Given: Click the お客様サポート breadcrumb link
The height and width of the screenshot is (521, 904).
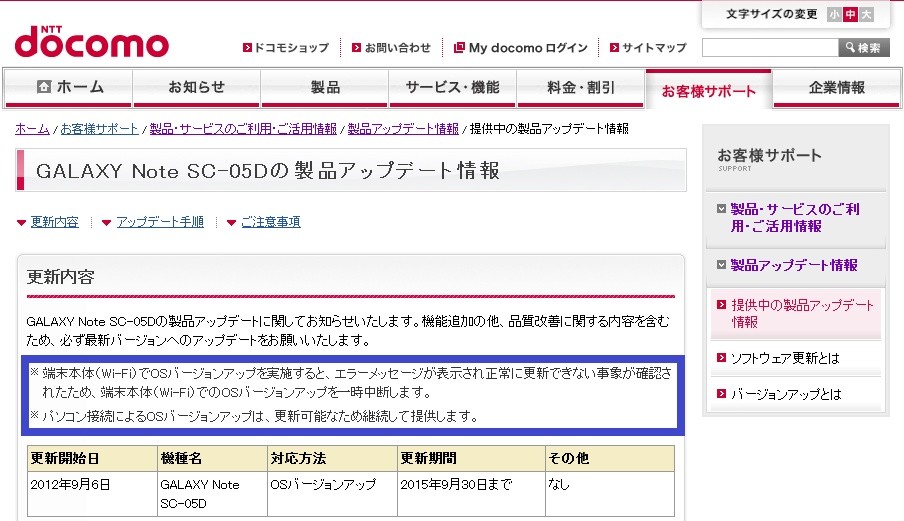Looking at the screenshot, I should 99,129.
